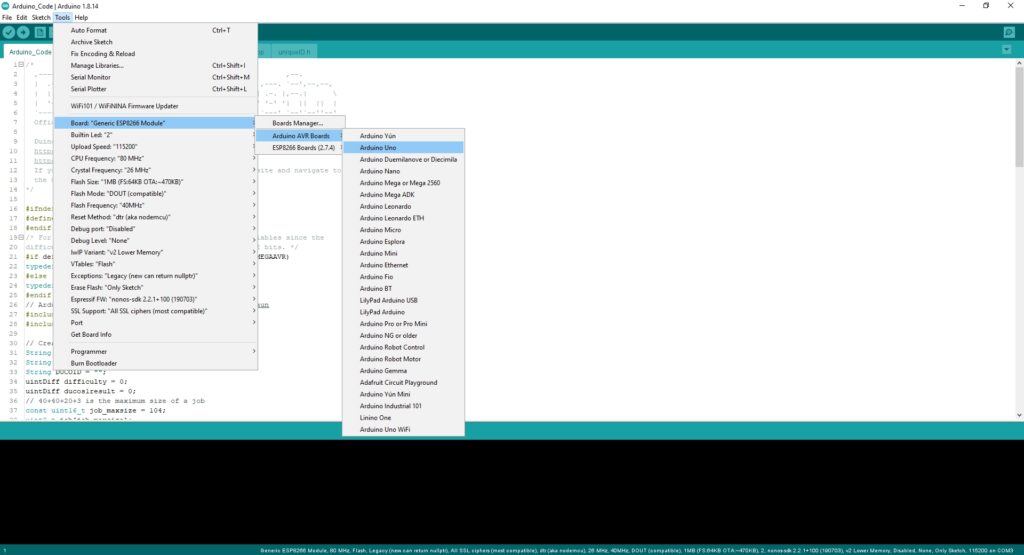
Task: Open WiFi101 / WiFiNINA Firmware Updater
Action: 155,106
